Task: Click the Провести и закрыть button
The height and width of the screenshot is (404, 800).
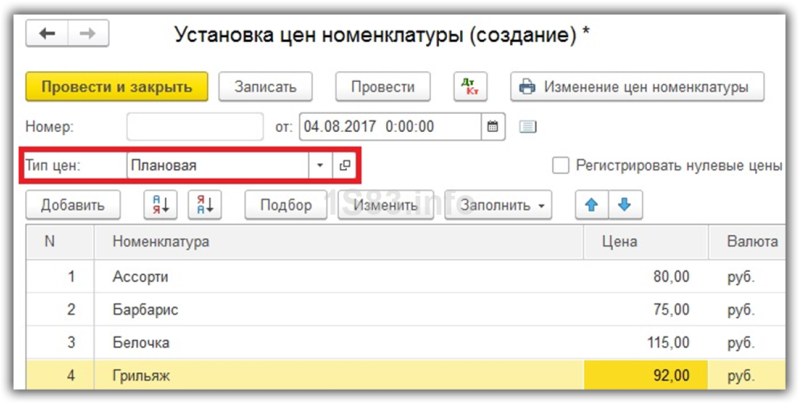Action: pyautogui.click(x=117, y=87)
